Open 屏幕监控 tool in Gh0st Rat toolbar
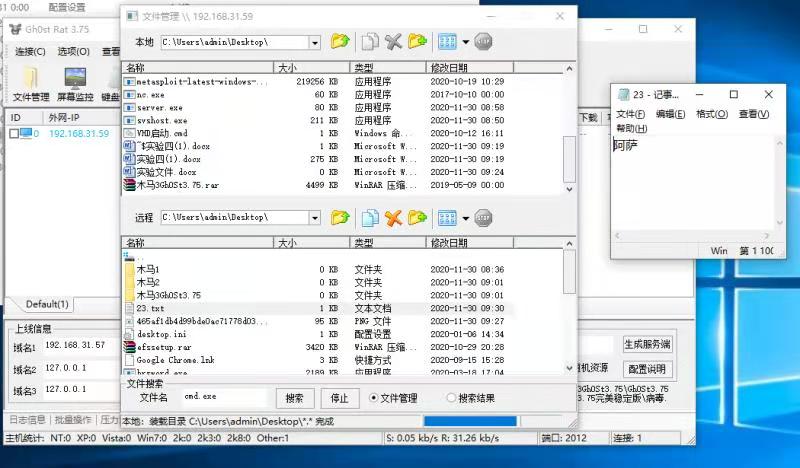 75,84
